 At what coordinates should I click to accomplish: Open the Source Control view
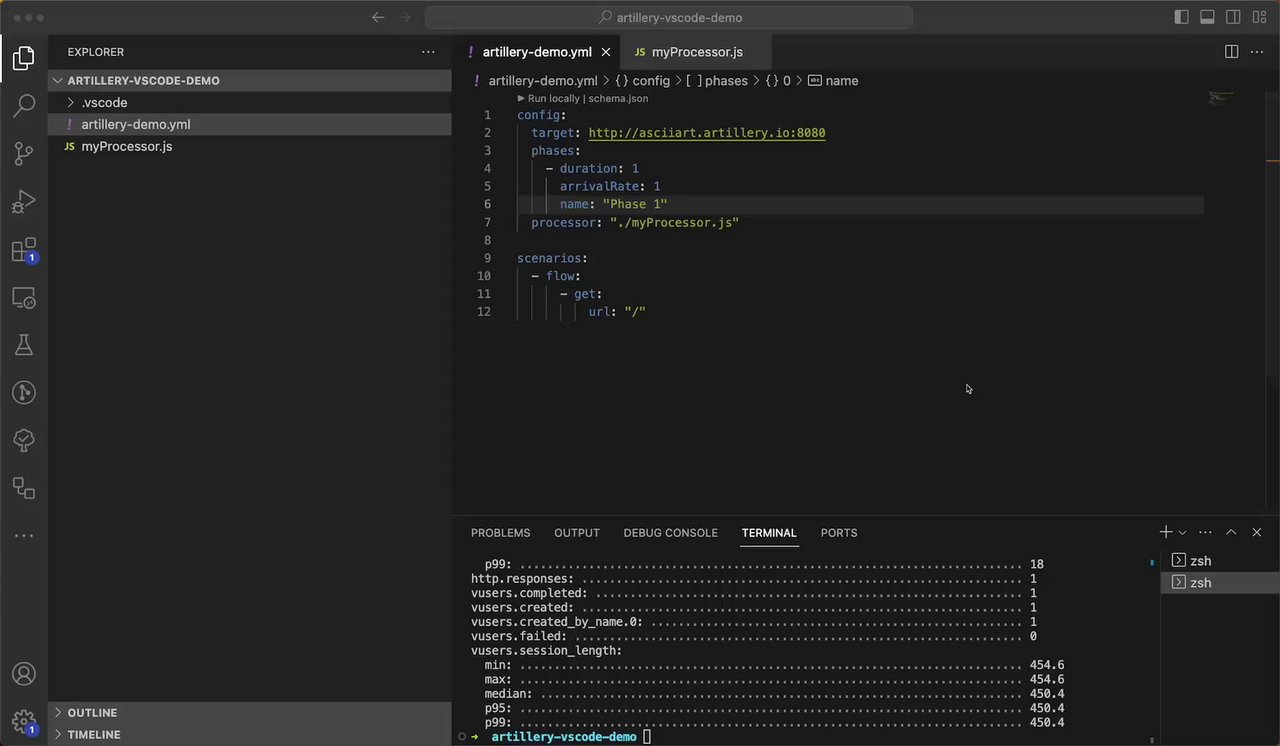24,154
